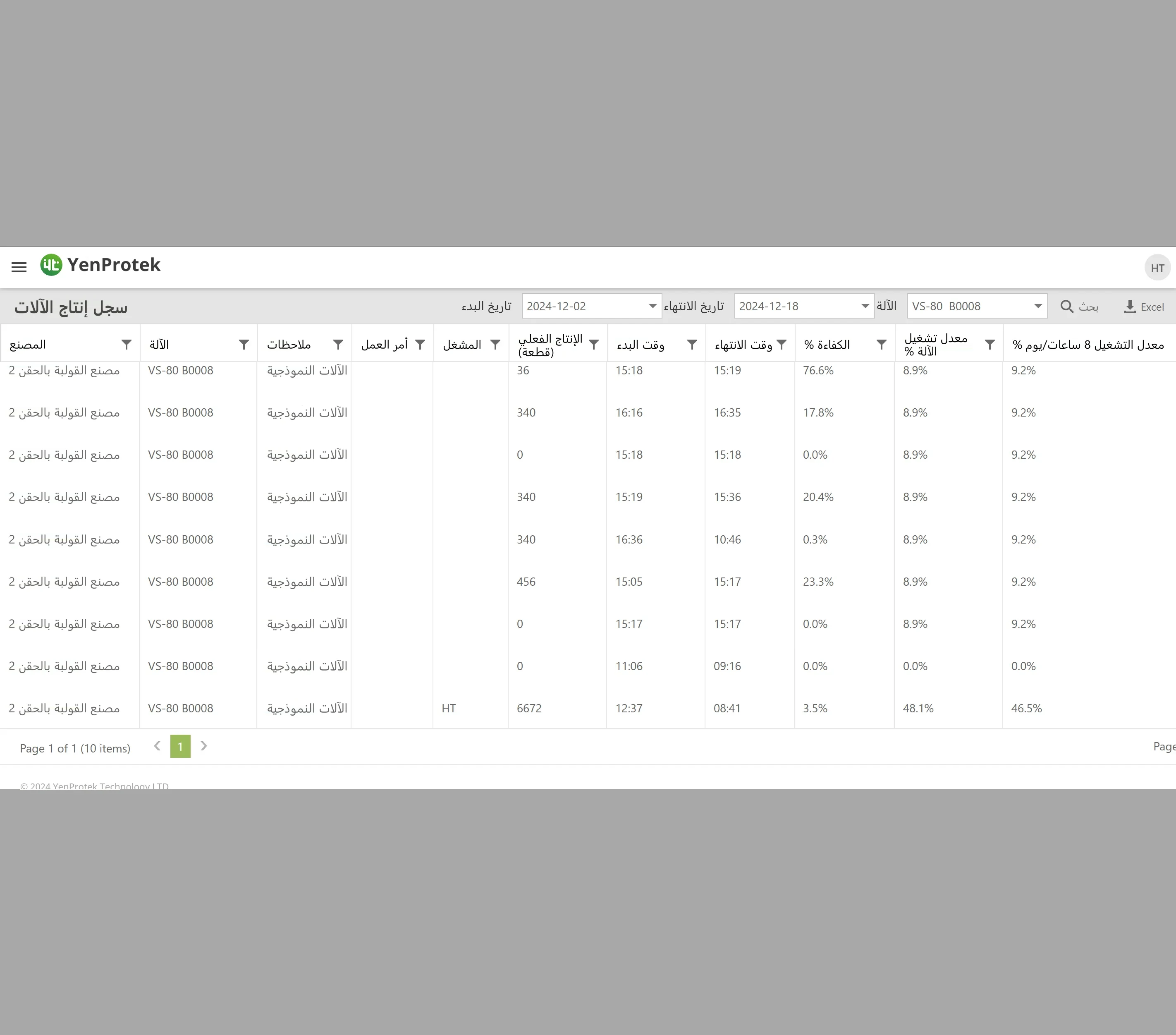Click the 17.8% efficiency cell
This screenshot has height=1035, width=1176.
(818, 412)
